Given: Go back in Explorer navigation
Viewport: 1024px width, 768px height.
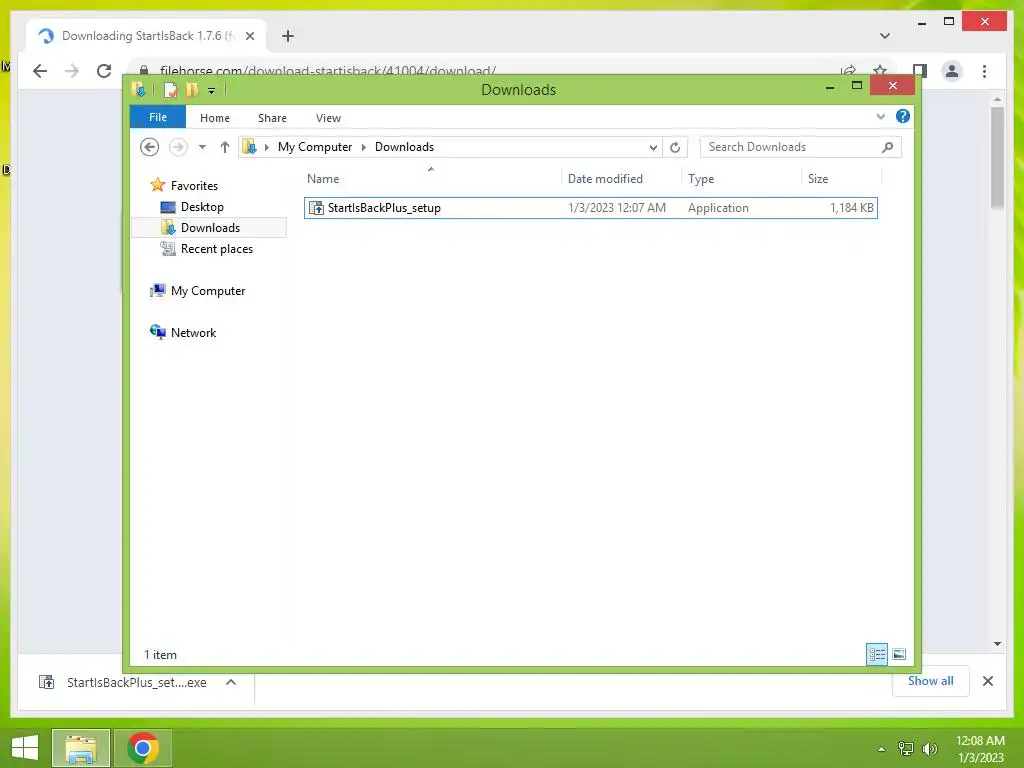Looking at the screenshot, I should pos(150,147).
